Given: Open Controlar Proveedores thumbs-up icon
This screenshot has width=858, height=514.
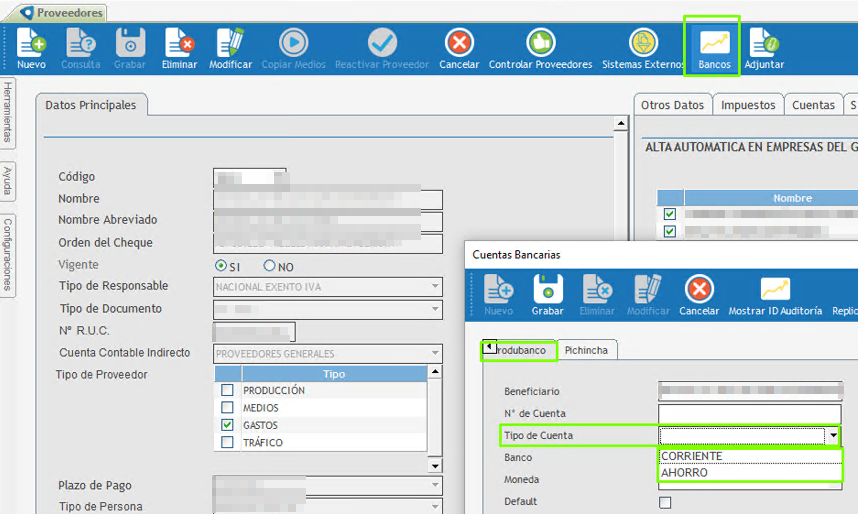Looking at the screenshot, I should (541, 43).
